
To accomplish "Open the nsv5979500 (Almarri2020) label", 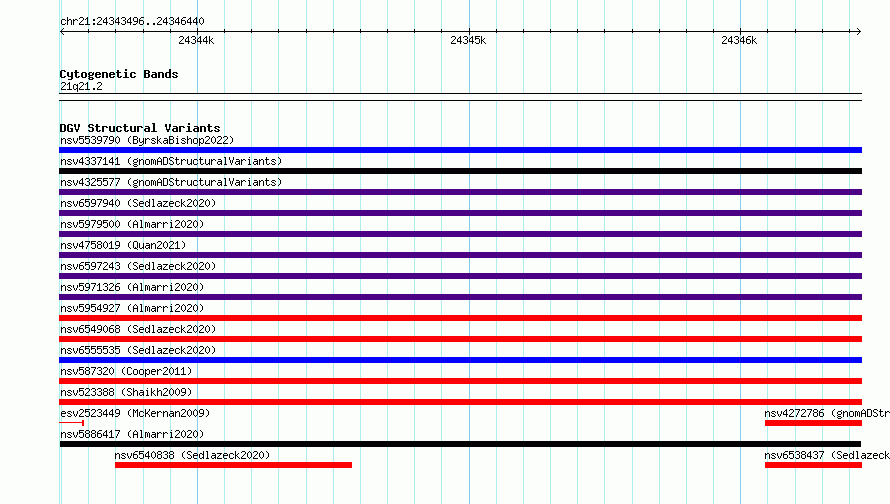I will tap(132, 224).
